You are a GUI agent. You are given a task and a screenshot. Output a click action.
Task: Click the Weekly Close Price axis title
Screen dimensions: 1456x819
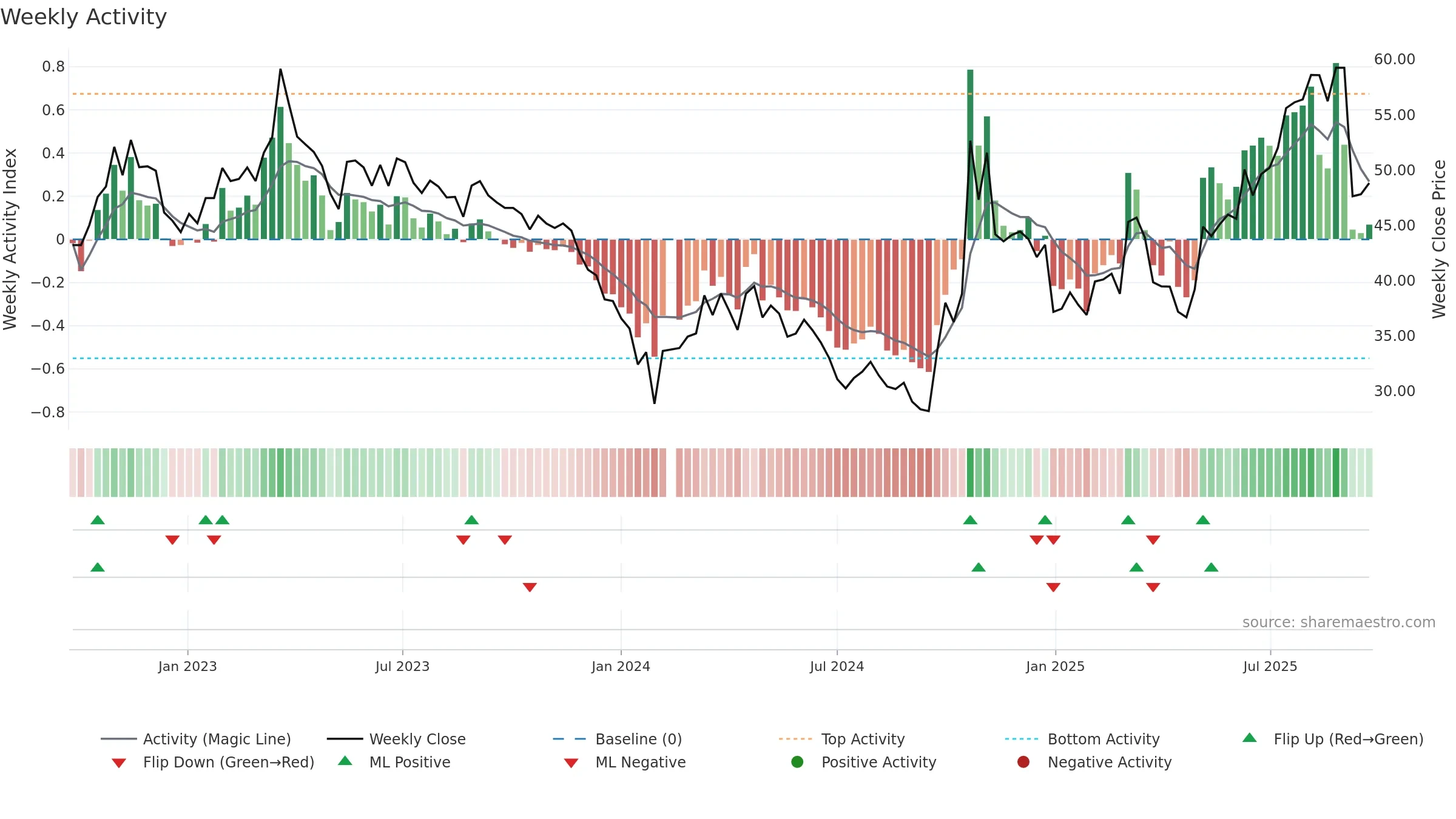(x=1439, y=239)
